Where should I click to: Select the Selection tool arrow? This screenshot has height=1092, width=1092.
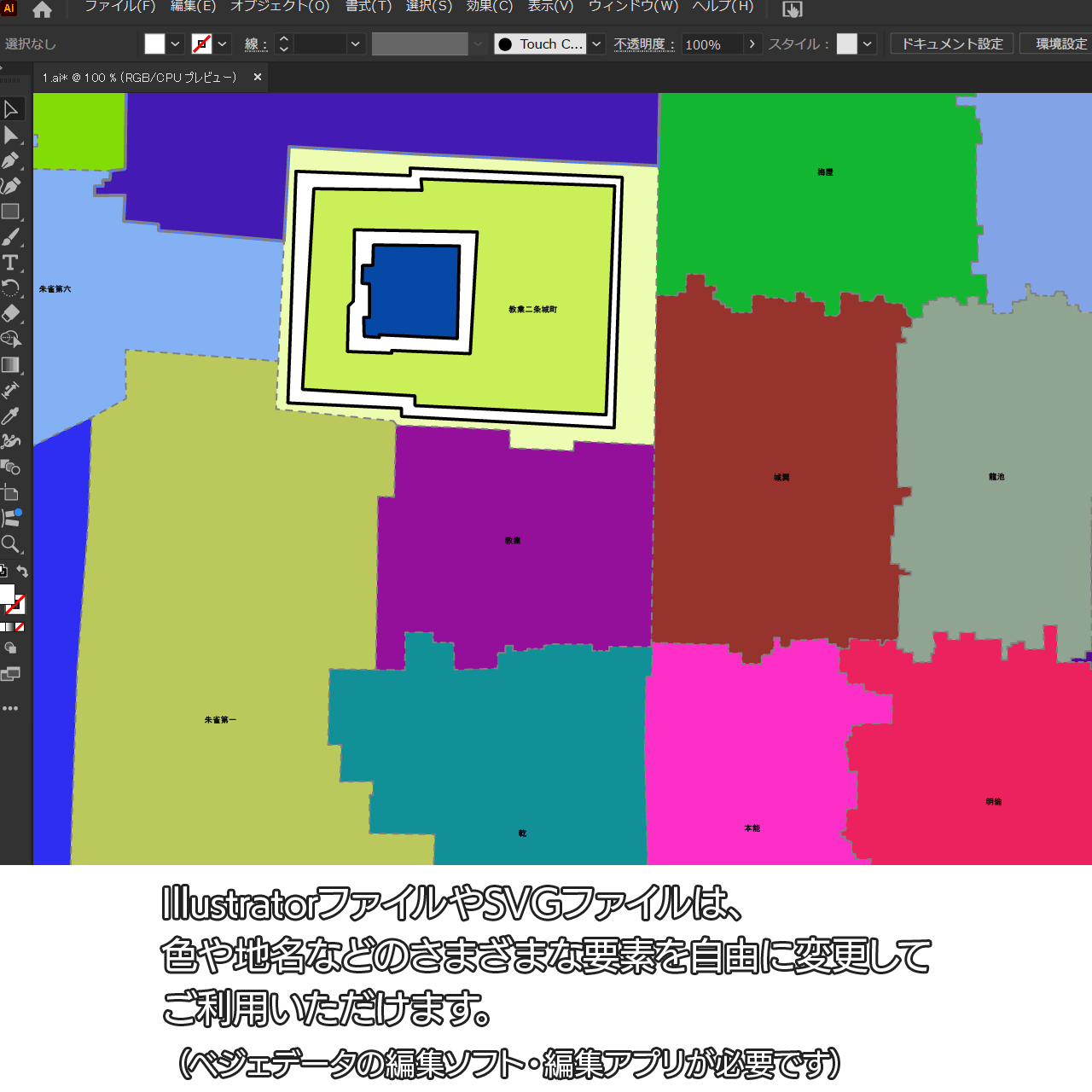pos(11,109)
